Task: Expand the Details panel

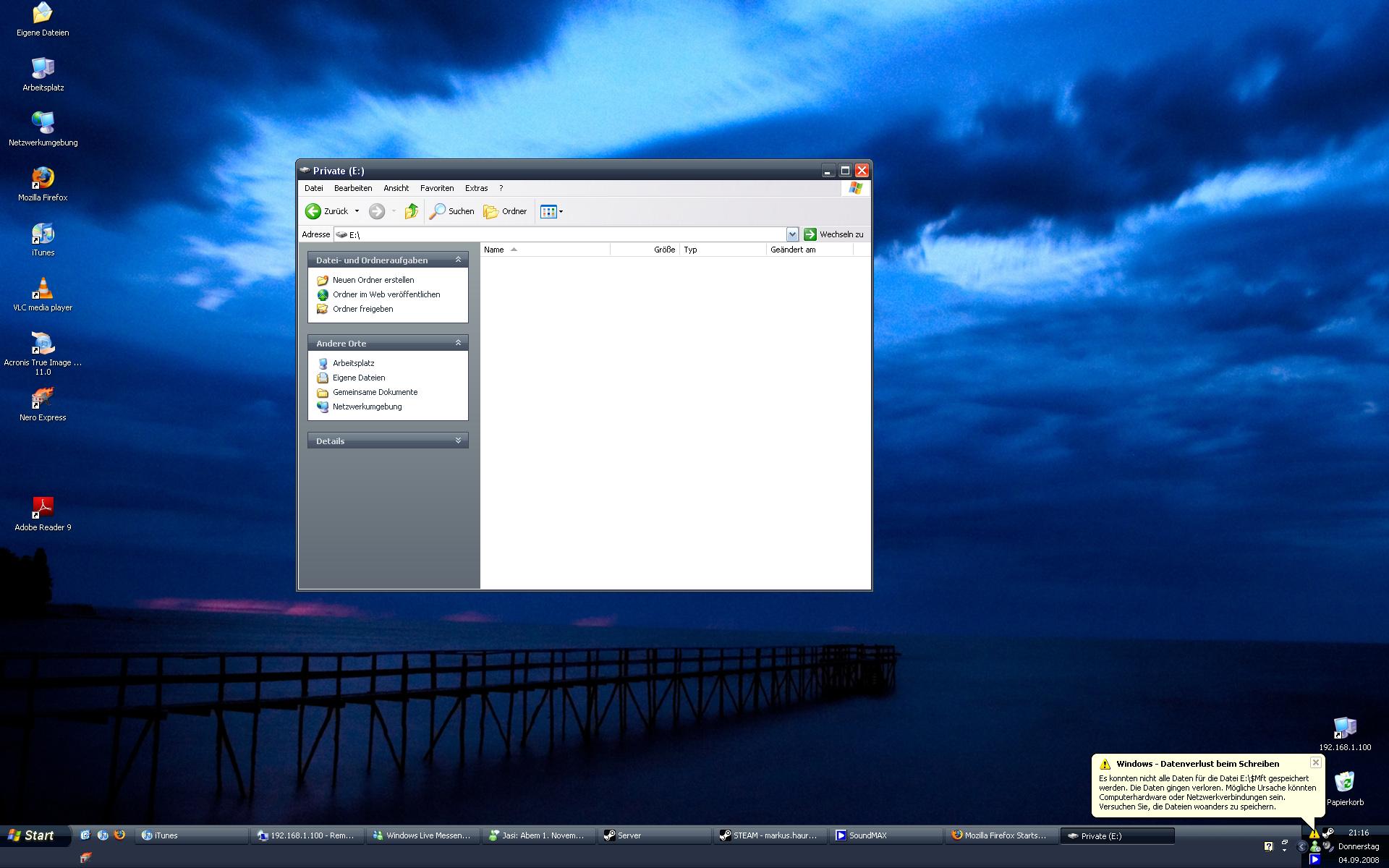Action: [x=458, y=441]
